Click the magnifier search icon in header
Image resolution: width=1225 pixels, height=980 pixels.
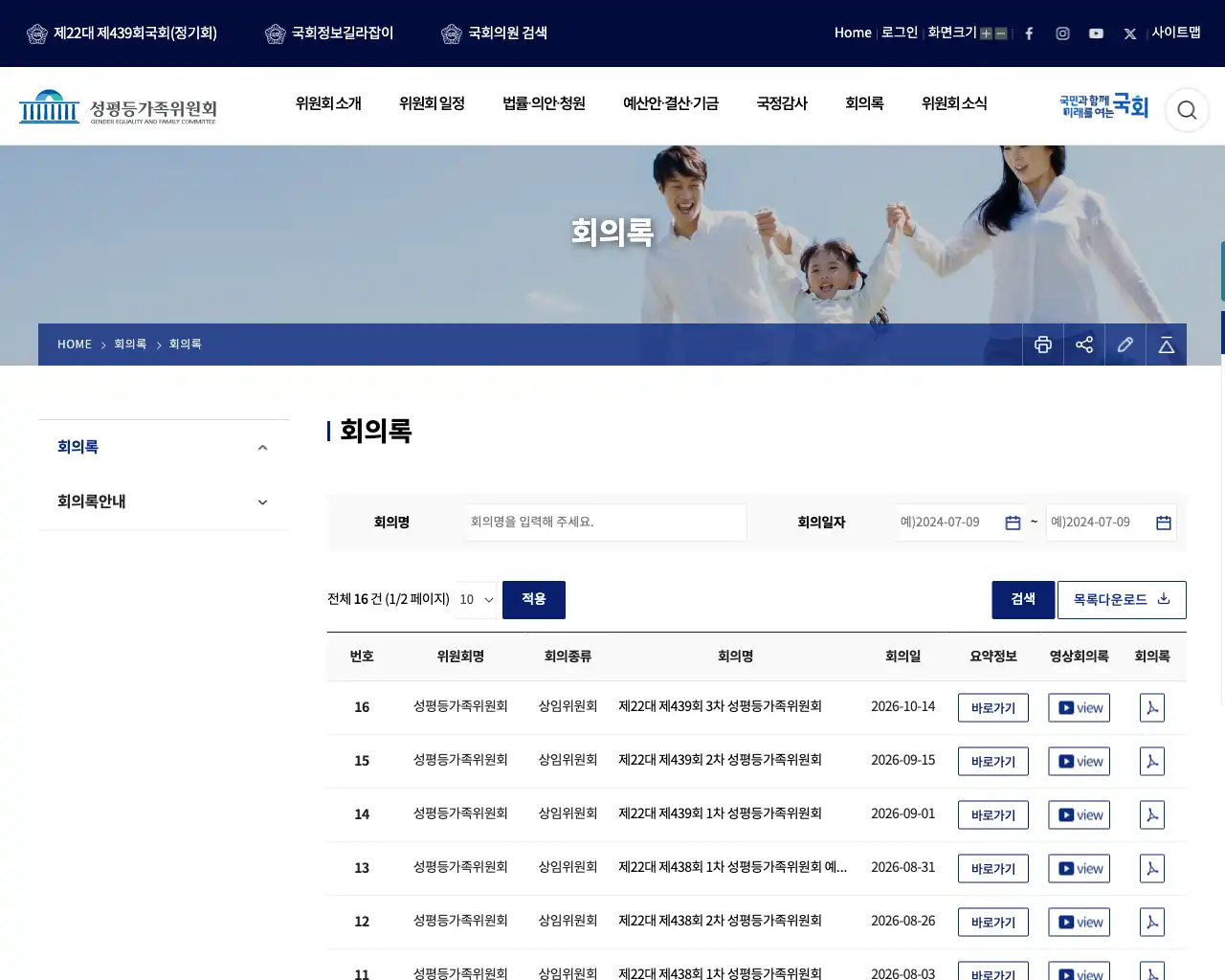[x=1187, y=110]
